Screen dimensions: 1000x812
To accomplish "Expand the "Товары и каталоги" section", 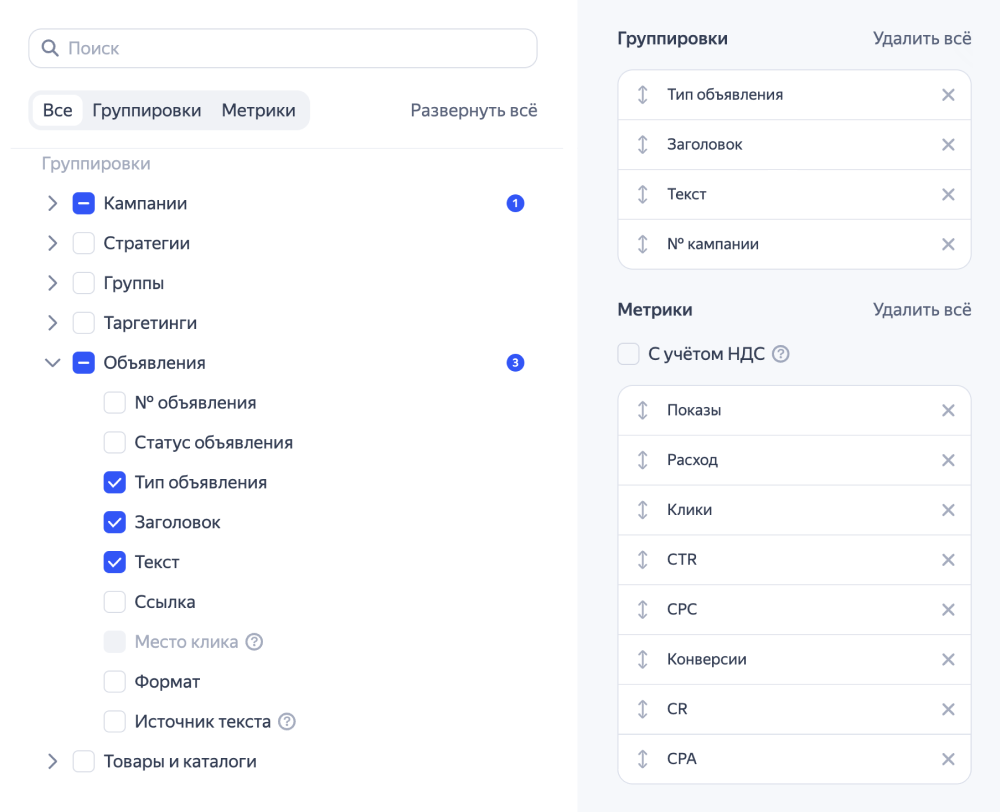I will (52, 760).
